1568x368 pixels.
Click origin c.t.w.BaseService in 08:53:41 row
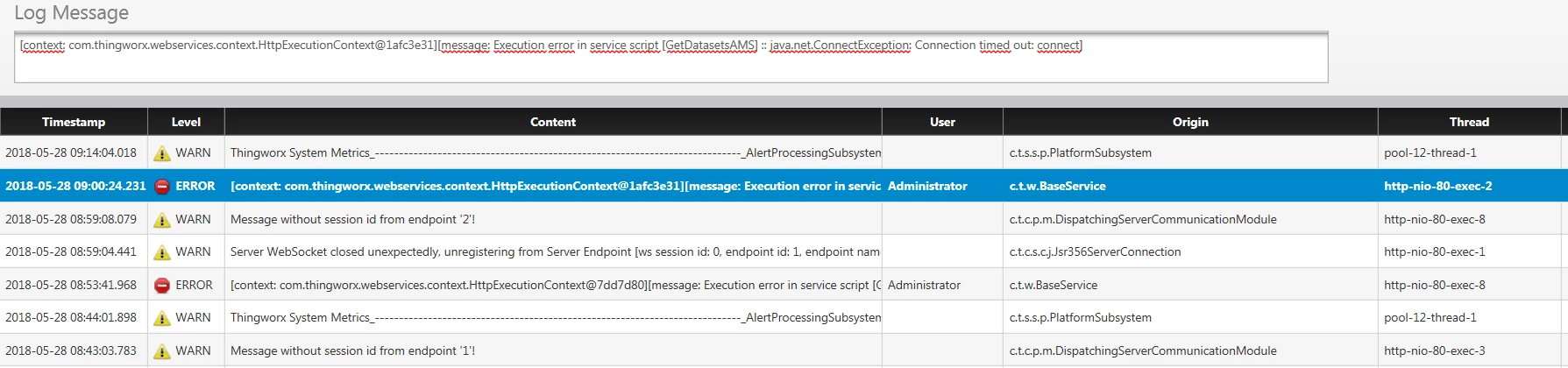(x=1054, y=285)
